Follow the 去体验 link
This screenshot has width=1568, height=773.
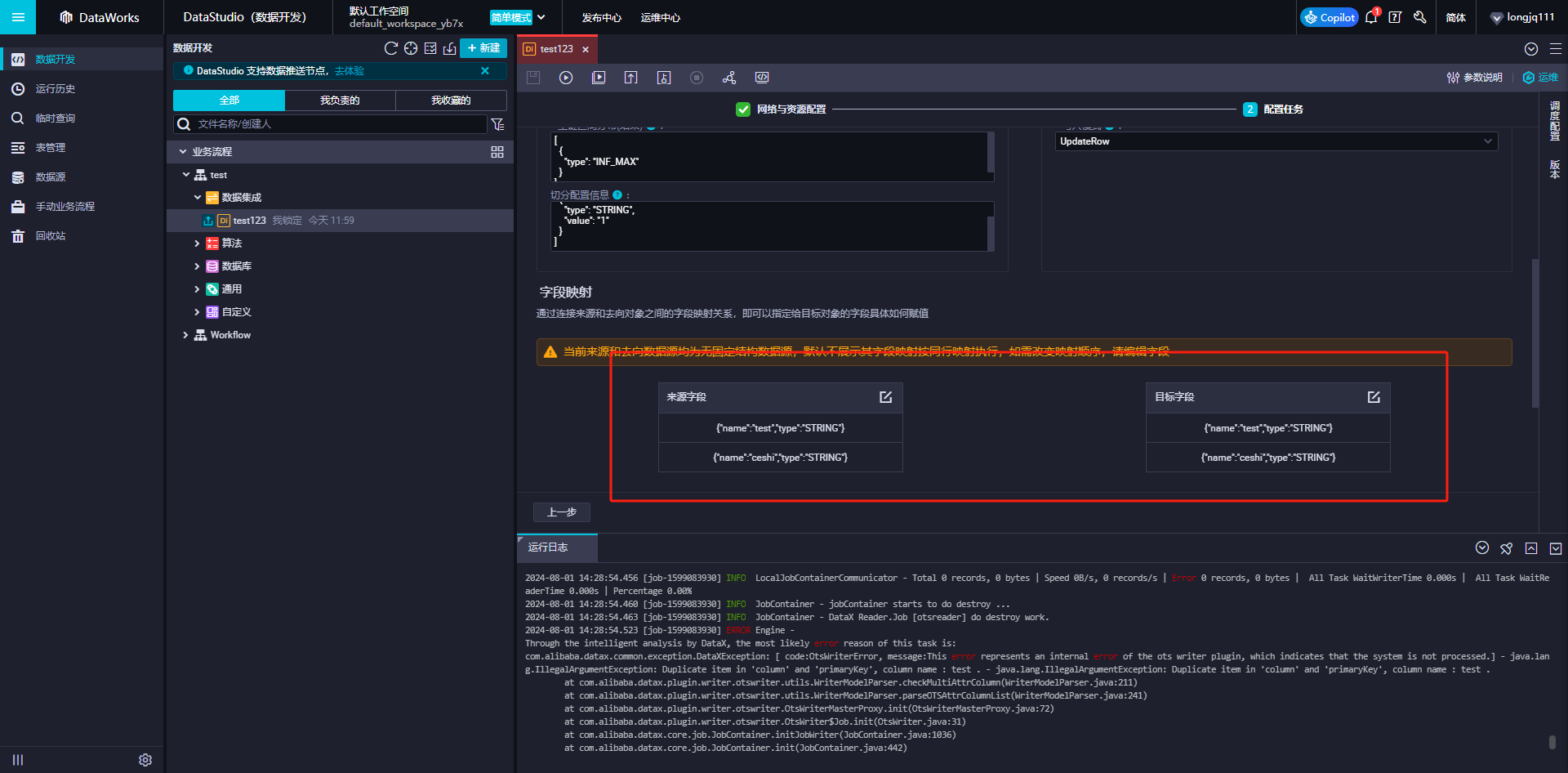click(x=350, y=71)
